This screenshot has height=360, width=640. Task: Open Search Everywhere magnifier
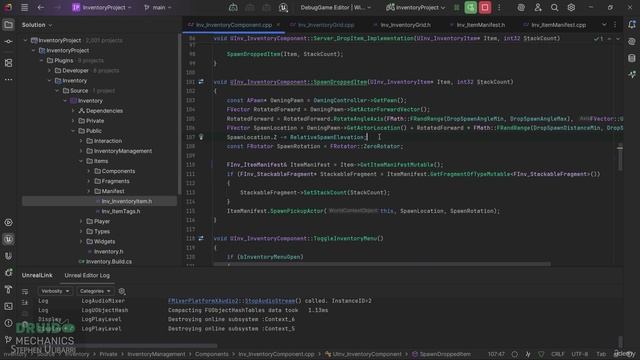point(554,7)
